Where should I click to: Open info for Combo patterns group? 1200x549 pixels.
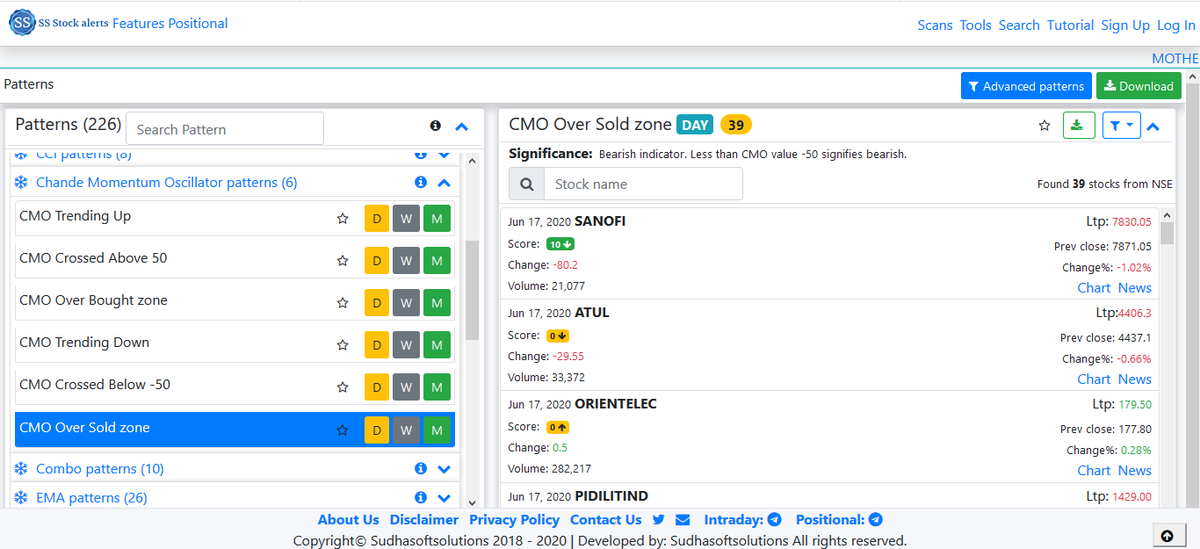pos(420,469)
